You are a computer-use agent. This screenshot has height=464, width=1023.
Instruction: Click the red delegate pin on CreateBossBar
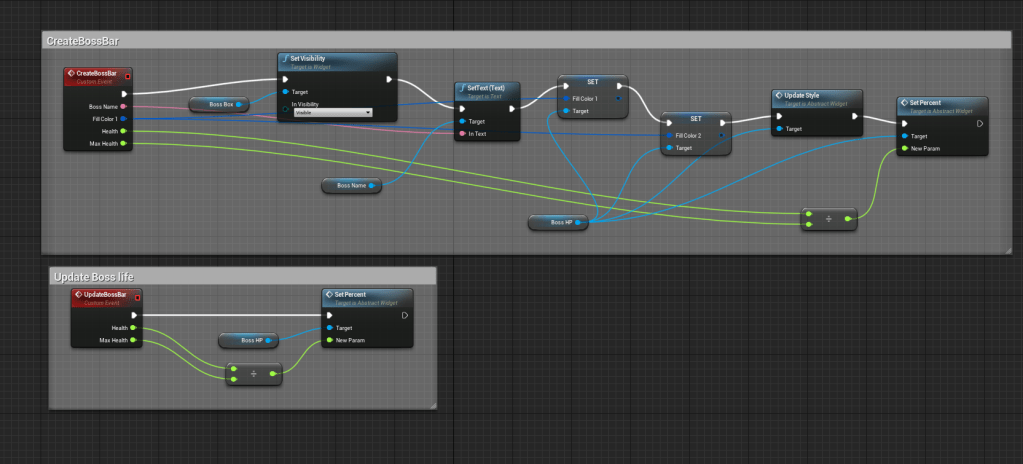click(x=127, y=75)
